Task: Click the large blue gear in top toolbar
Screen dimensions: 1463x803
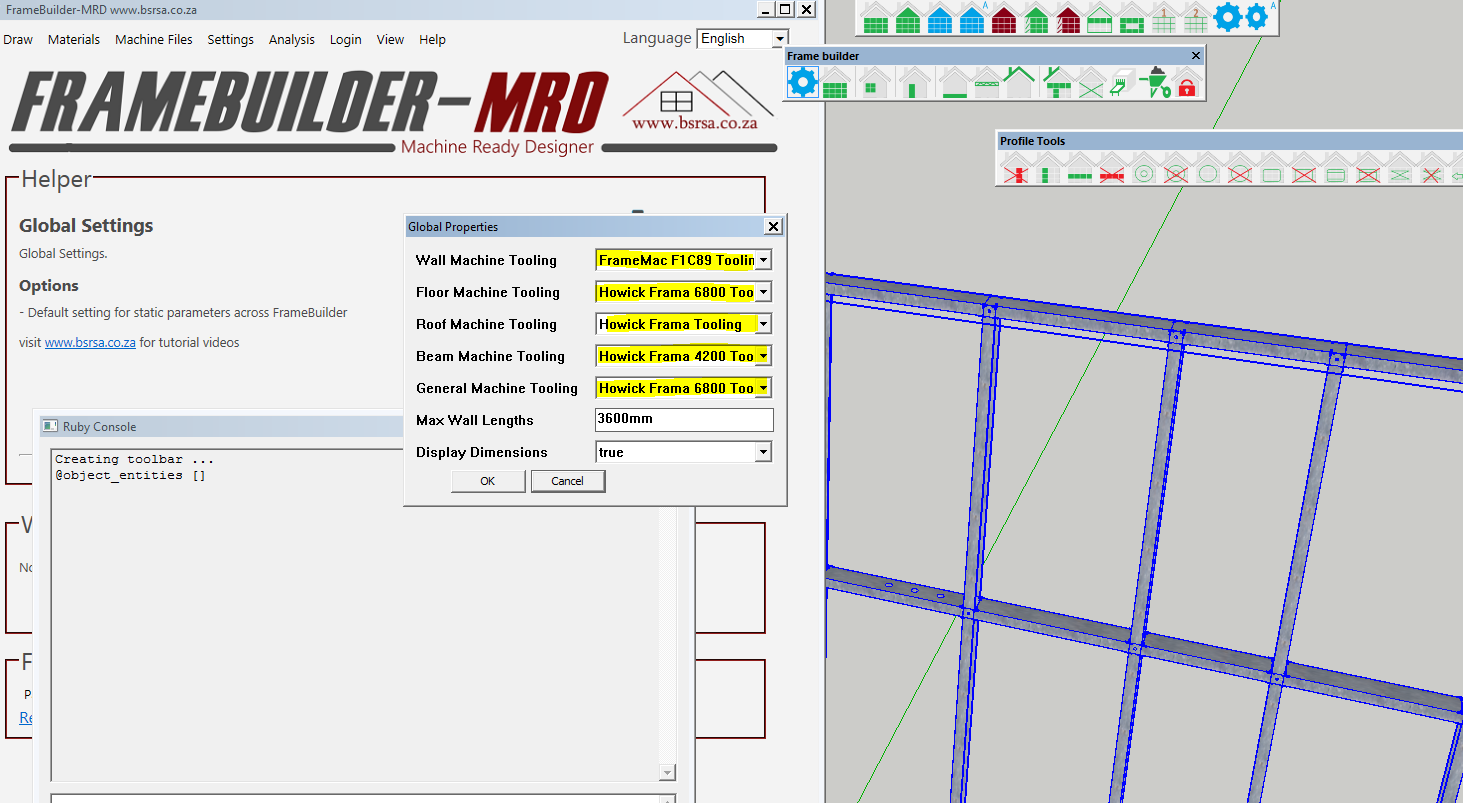Action: pos(1228,17)
